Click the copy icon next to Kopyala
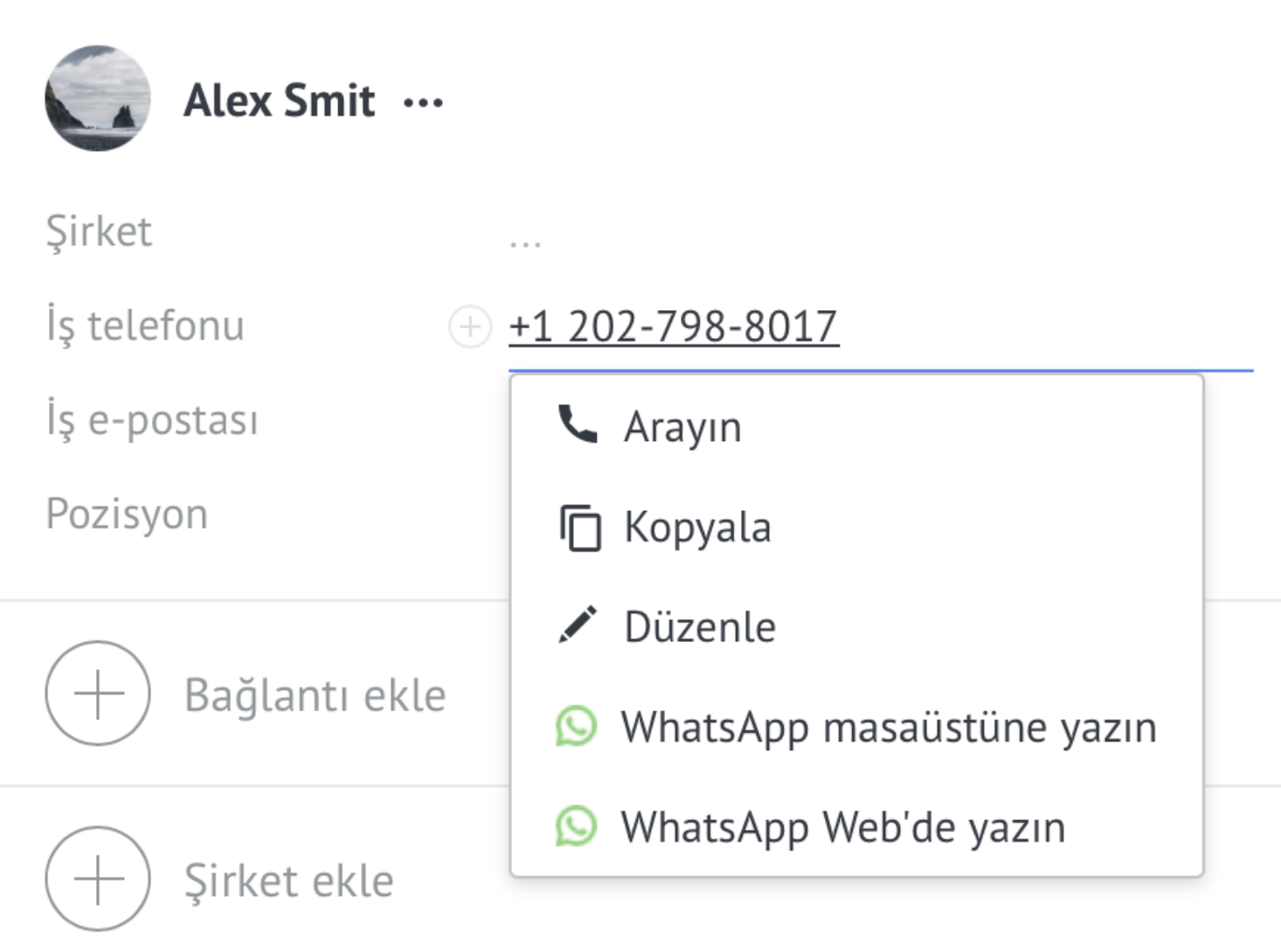 coord(579,528)
